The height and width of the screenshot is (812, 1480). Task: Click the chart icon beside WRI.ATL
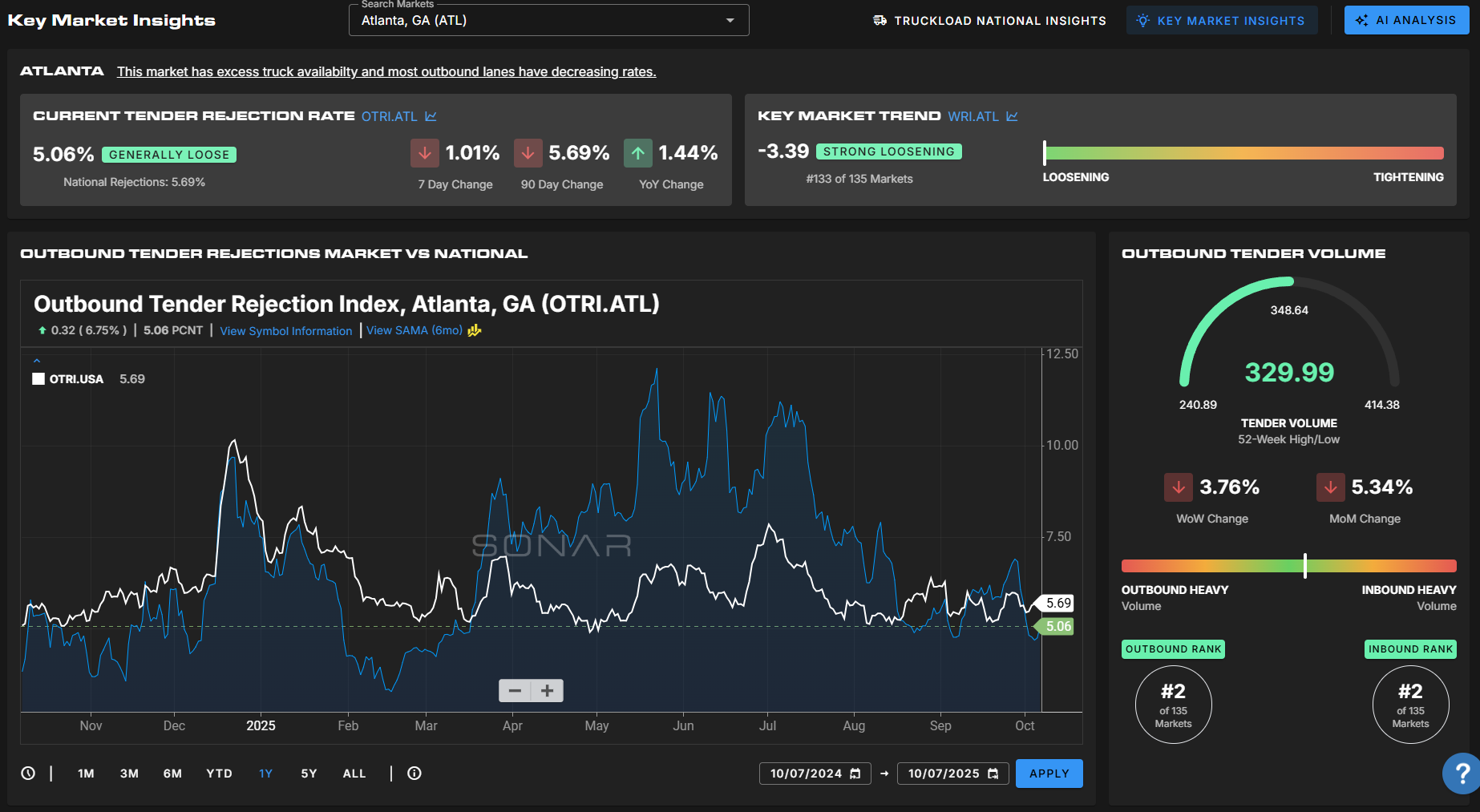pyautogui.click(x=1012, y=116)
